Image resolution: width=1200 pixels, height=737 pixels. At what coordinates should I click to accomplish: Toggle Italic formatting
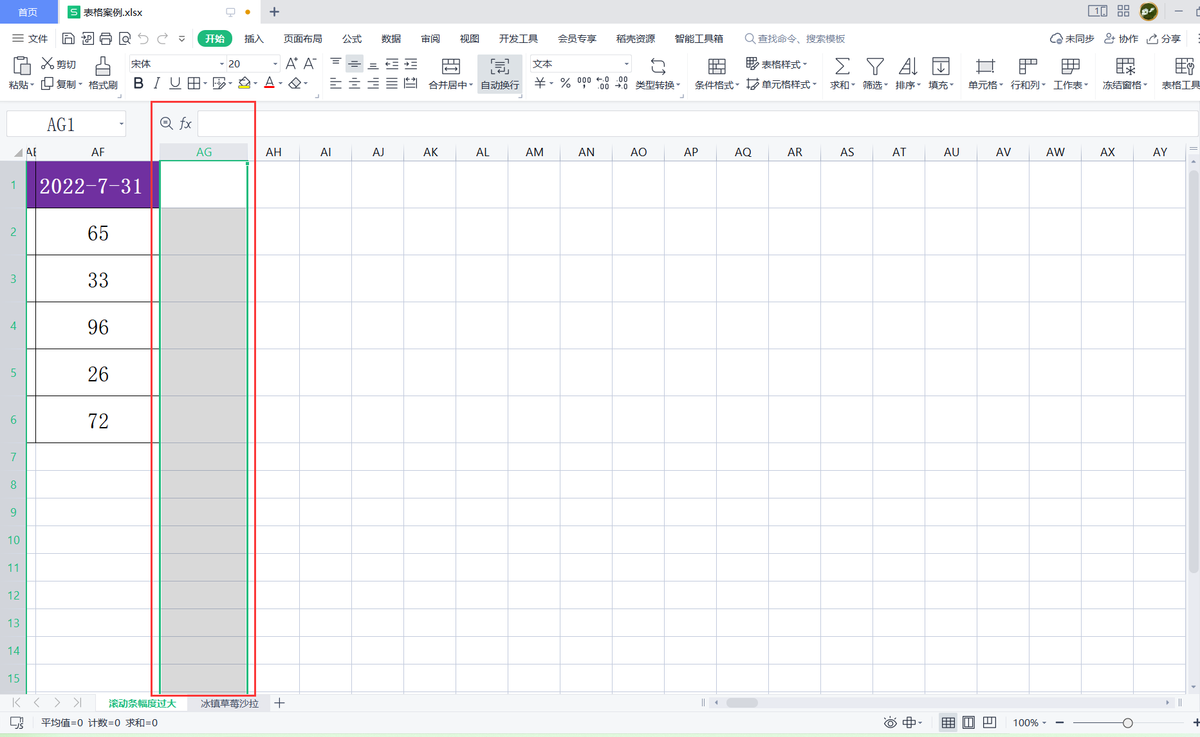point(157,84)
